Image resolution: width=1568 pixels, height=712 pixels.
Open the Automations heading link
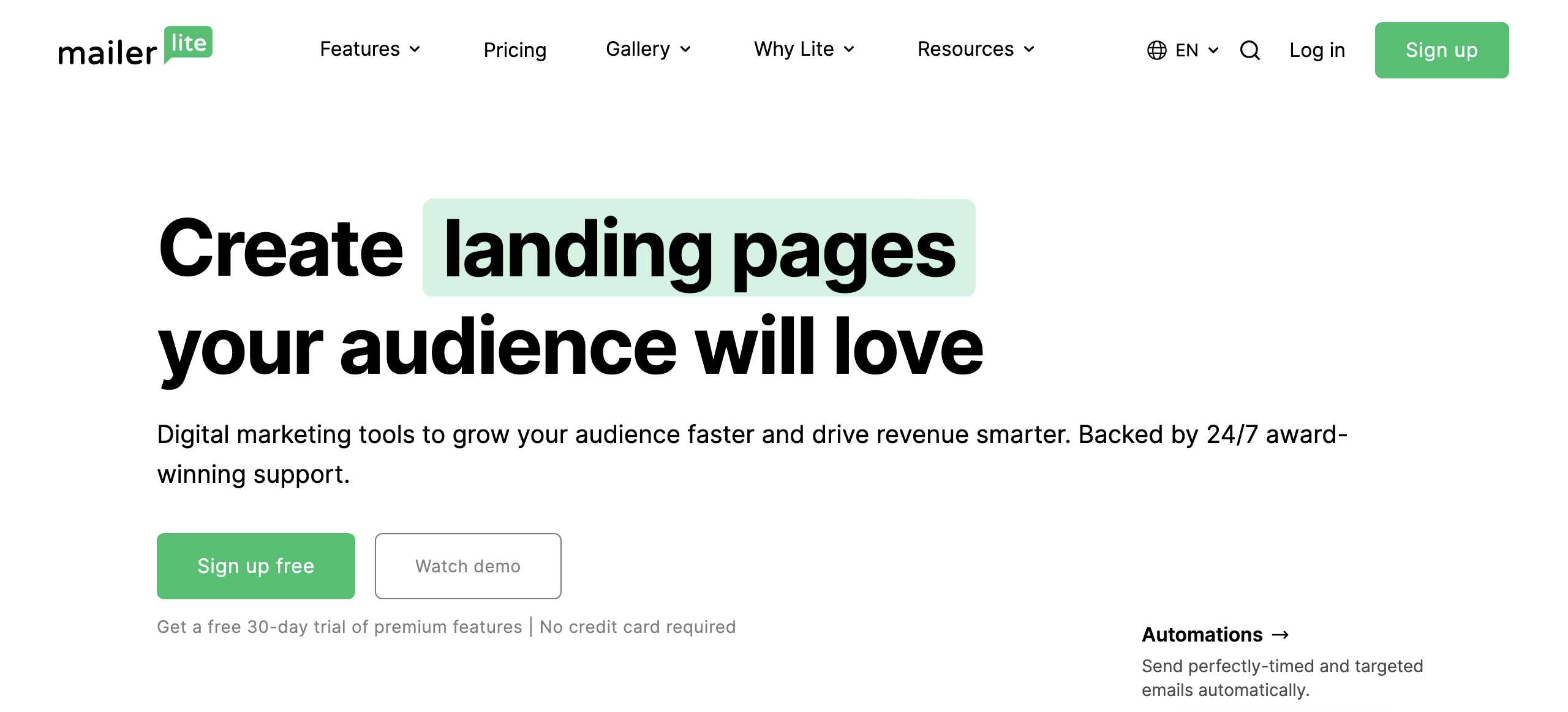tap(1202, 635)
